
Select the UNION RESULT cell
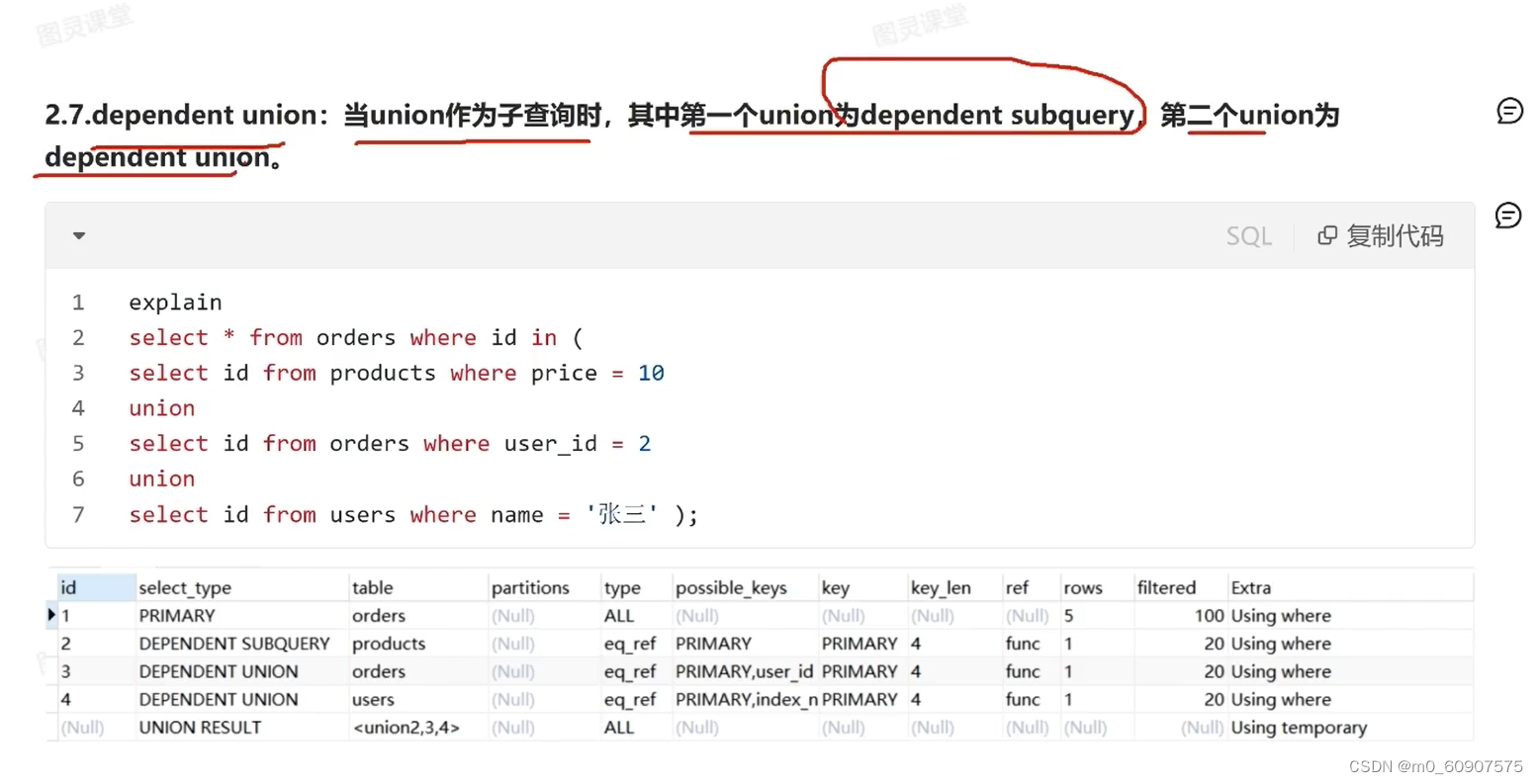[241, 727]
